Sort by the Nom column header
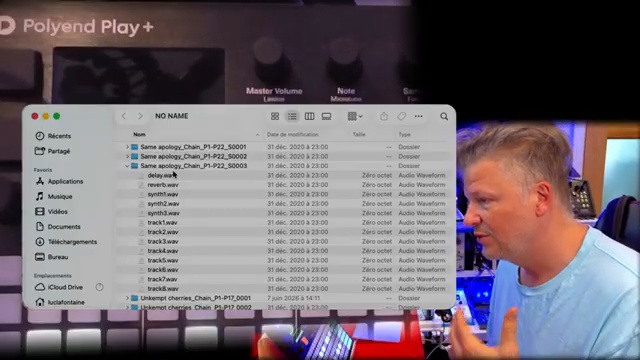The width and height of the screenshot is (640, 360). click(139, 134)
